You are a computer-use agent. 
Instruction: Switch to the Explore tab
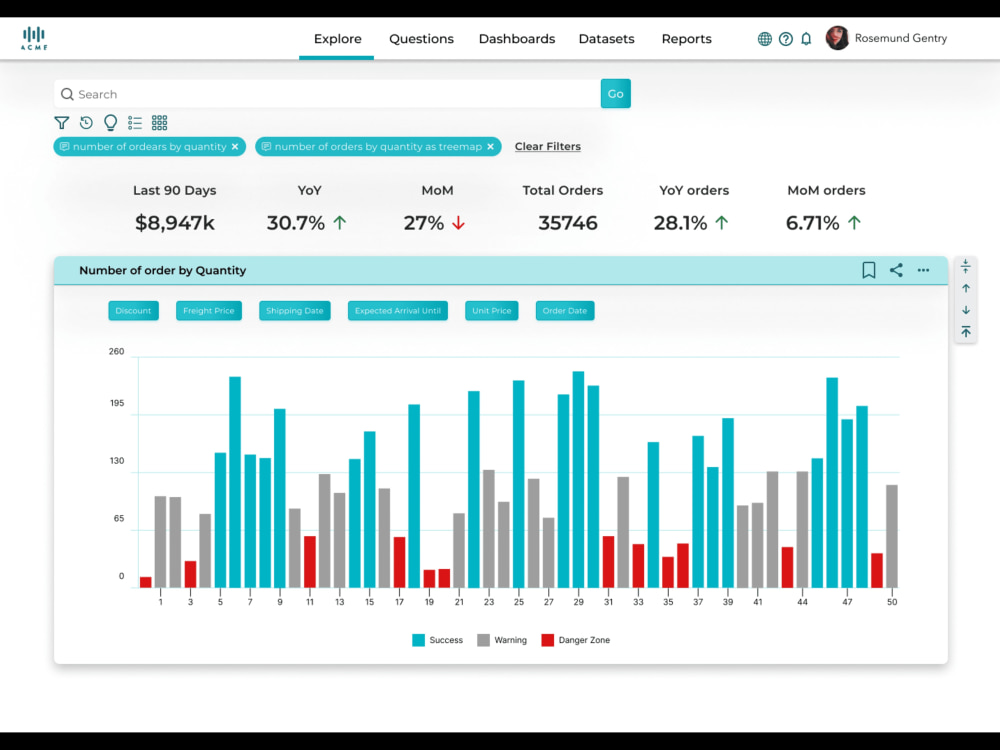click(x=337, y=39)
